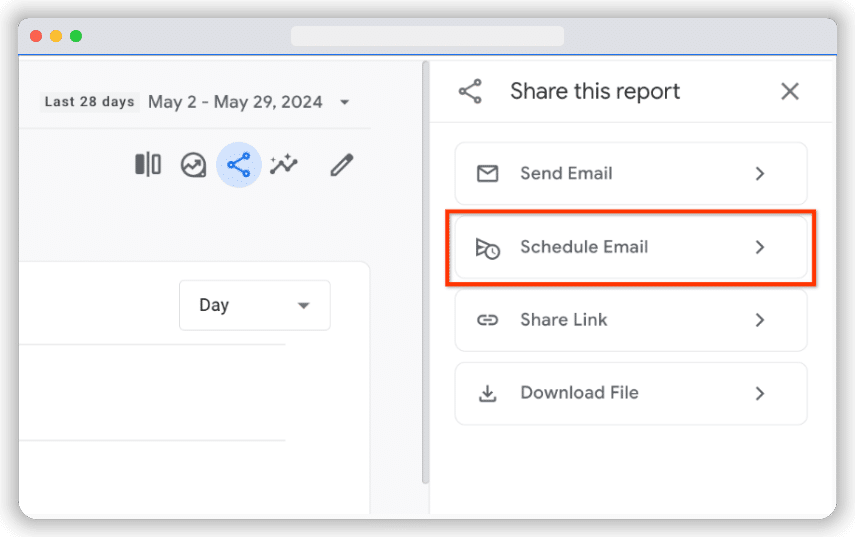Click the red close window button
The height and width of the screenshot is (537, 855).
[x=36, y=36]
